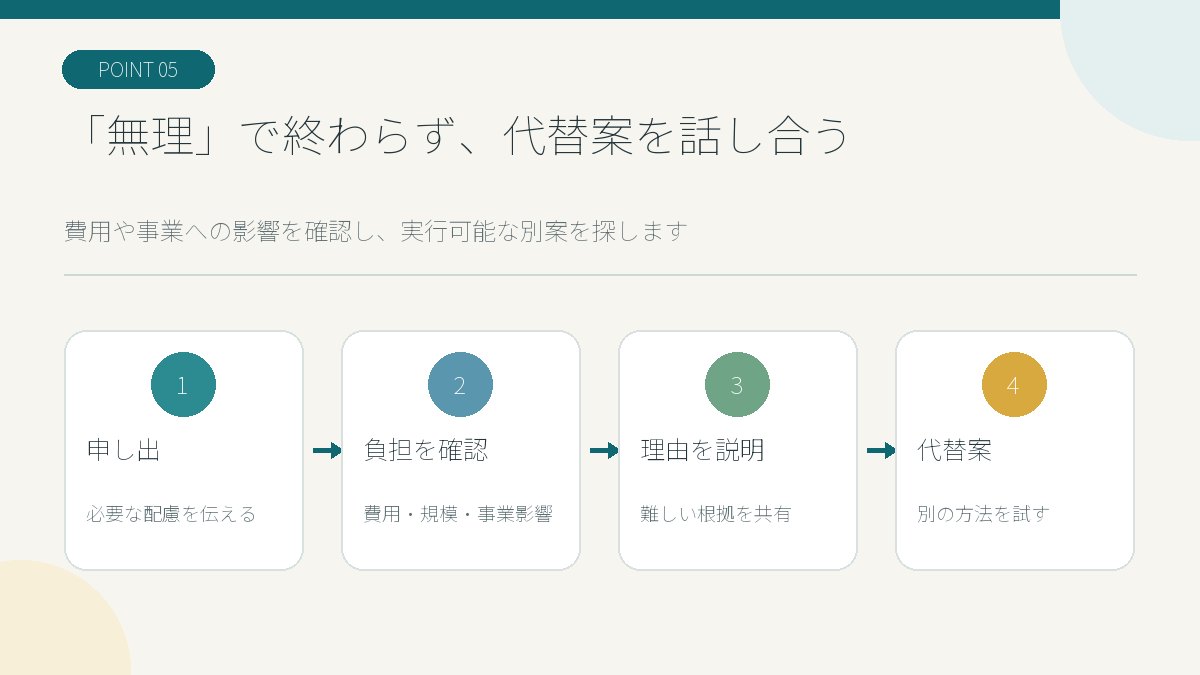
Task: Click the teal circle numbered 1
Action: 183,385
